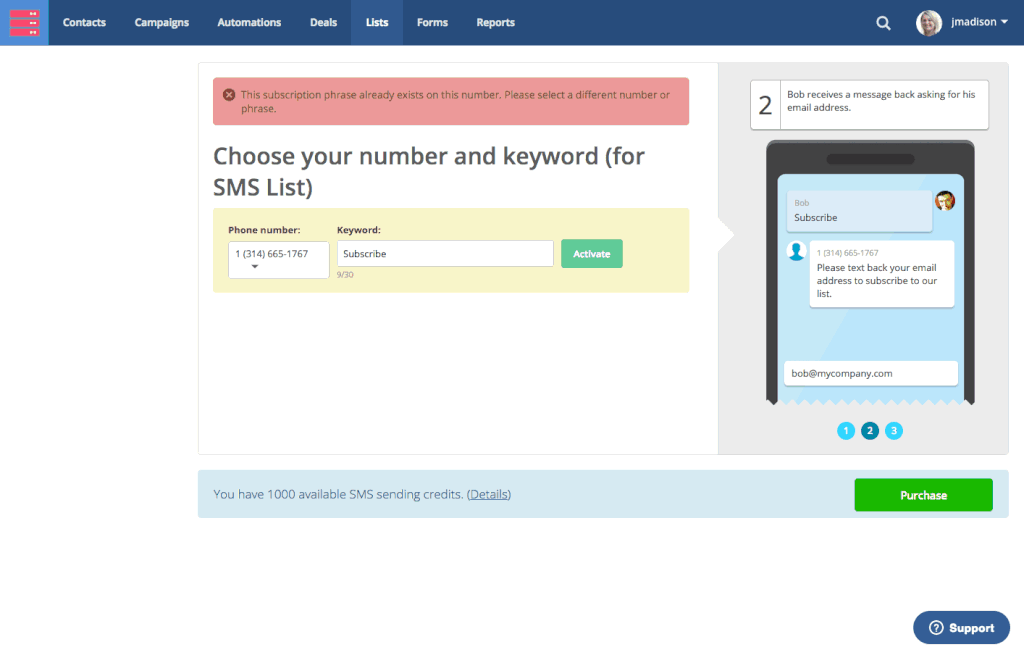Click the jmadison profile avatar

pos(929,23)
